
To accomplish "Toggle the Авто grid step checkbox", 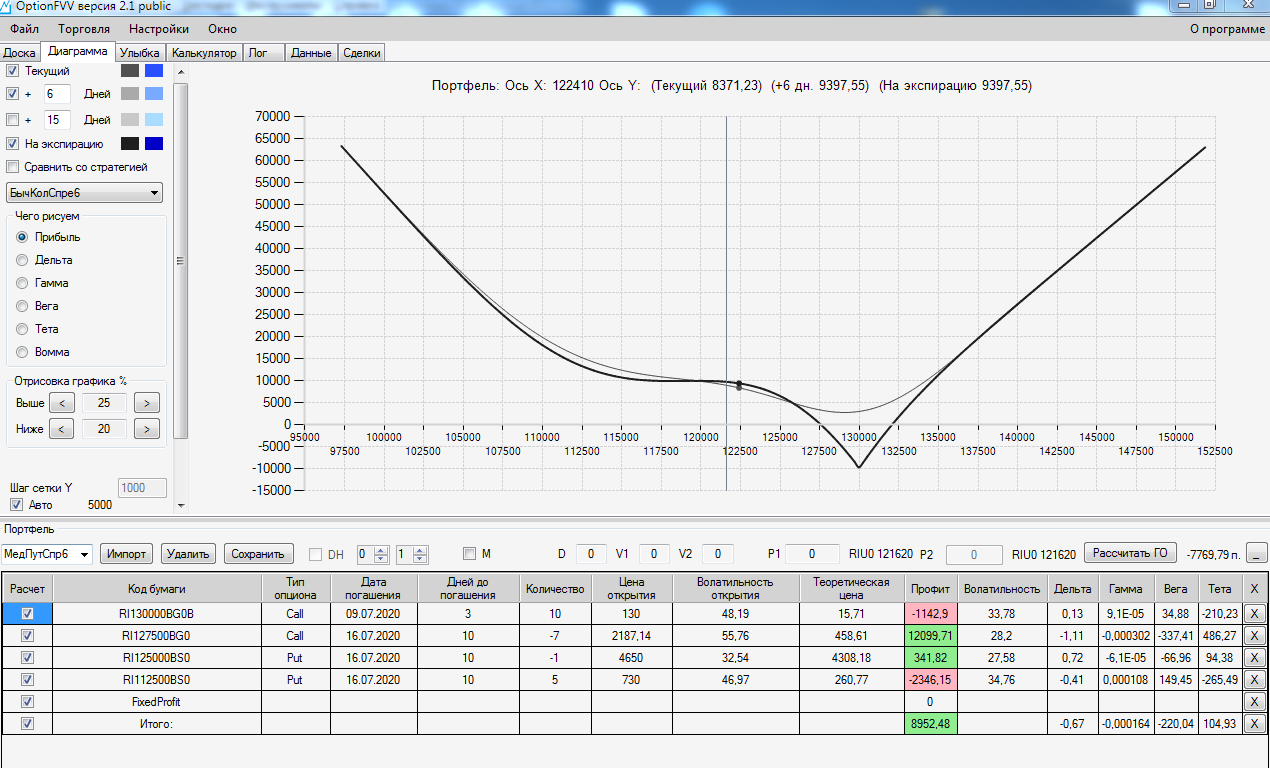I will 16,505.
